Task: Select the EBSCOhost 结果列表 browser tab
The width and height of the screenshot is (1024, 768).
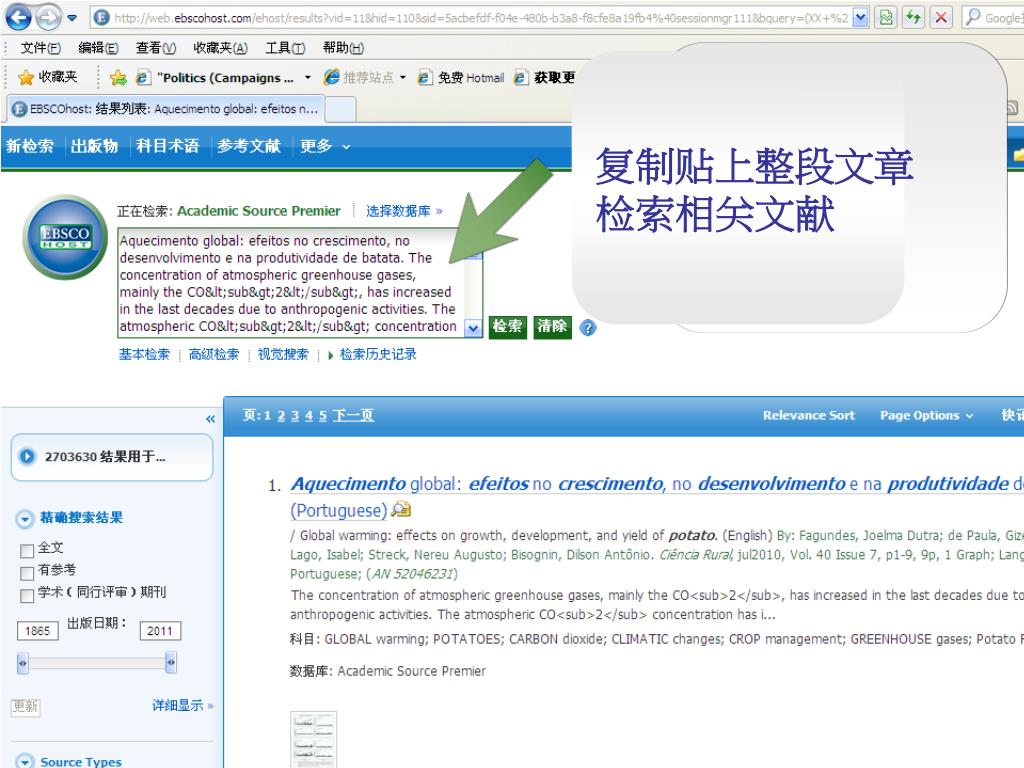Action: point(166,109)
